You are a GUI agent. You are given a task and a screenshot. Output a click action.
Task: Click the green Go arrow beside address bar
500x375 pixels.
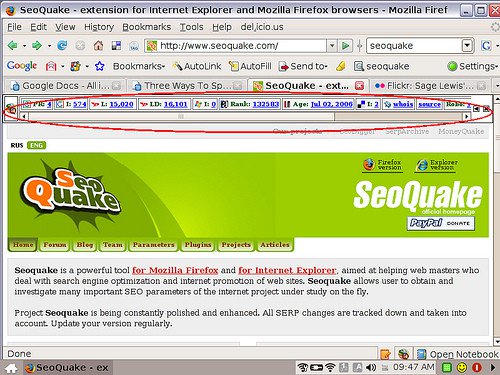coord(345,45)
